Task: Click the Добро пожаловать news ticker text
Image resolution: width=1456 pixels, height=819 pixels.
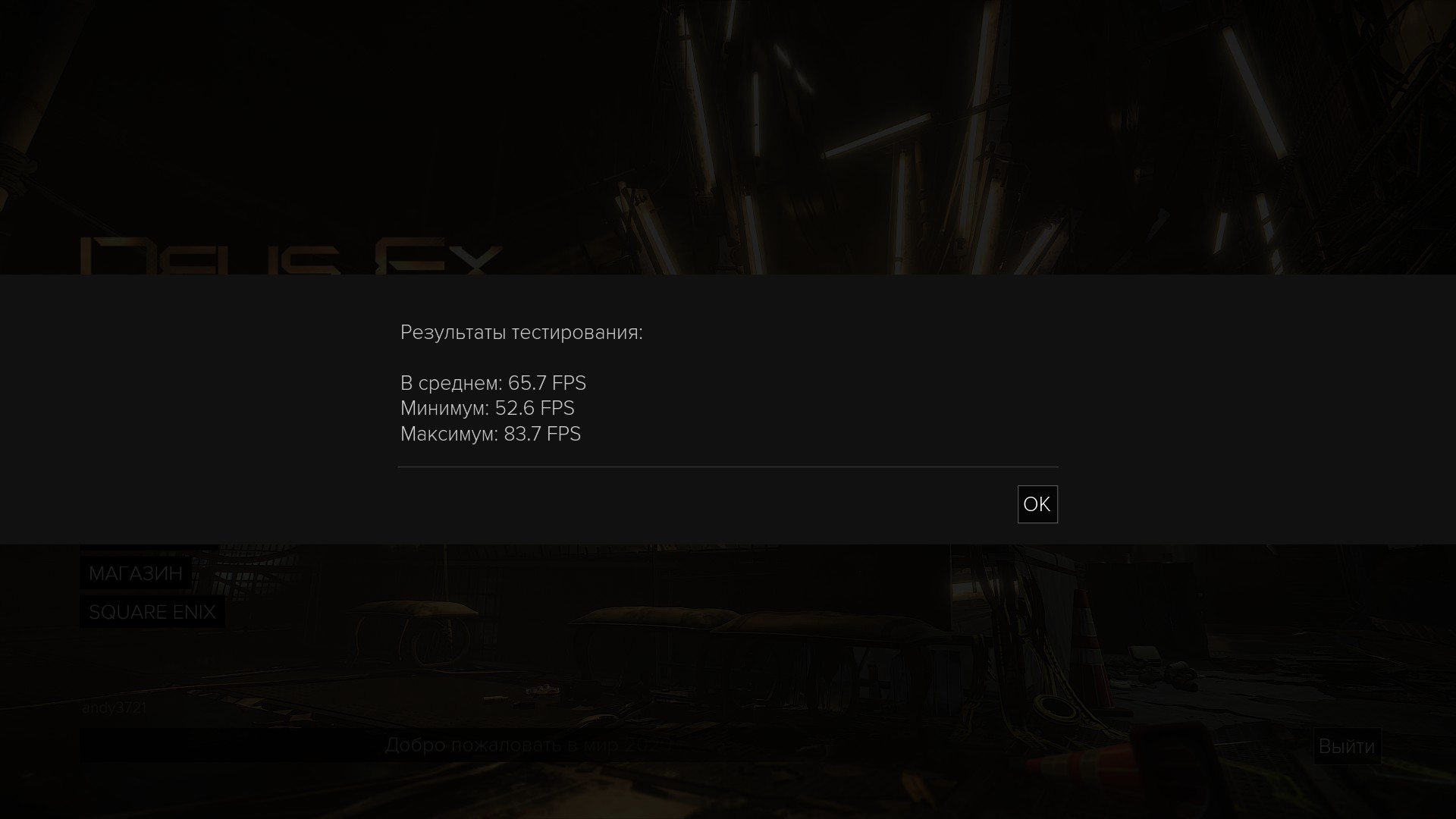Action: click(x=519, y=745)
